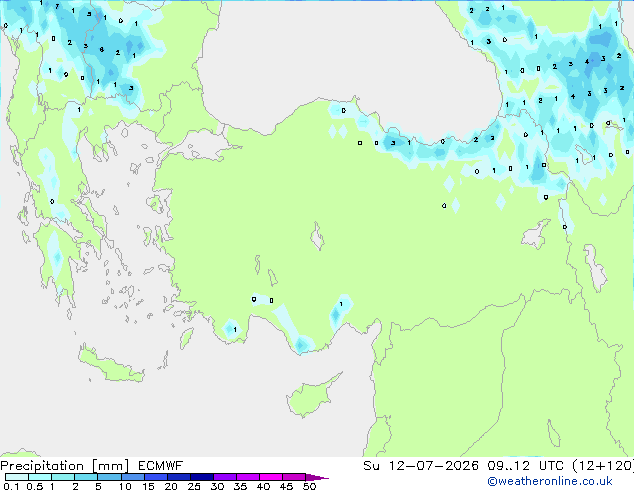Click the legend label '0.1'
Image resolution: width=634 pixels, height=490 pixels.
point(11,486)
